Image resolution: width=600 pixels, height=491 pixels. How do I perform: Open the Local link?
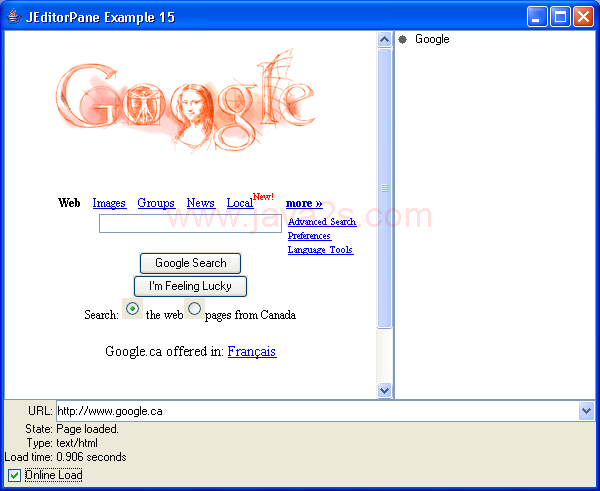pyautogui.click(x=240, y=203)
